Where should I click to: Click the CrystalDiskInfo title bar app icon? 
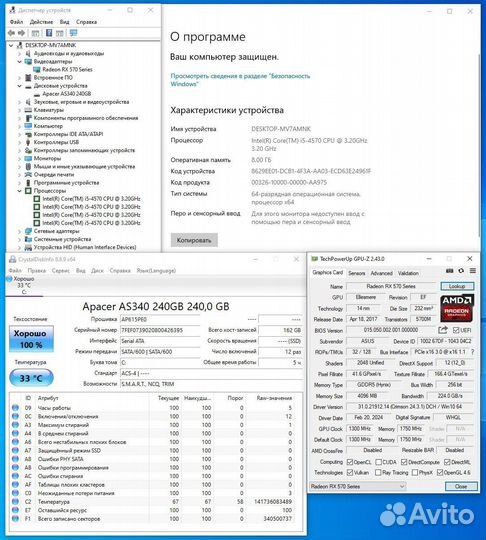coord(13,259)
